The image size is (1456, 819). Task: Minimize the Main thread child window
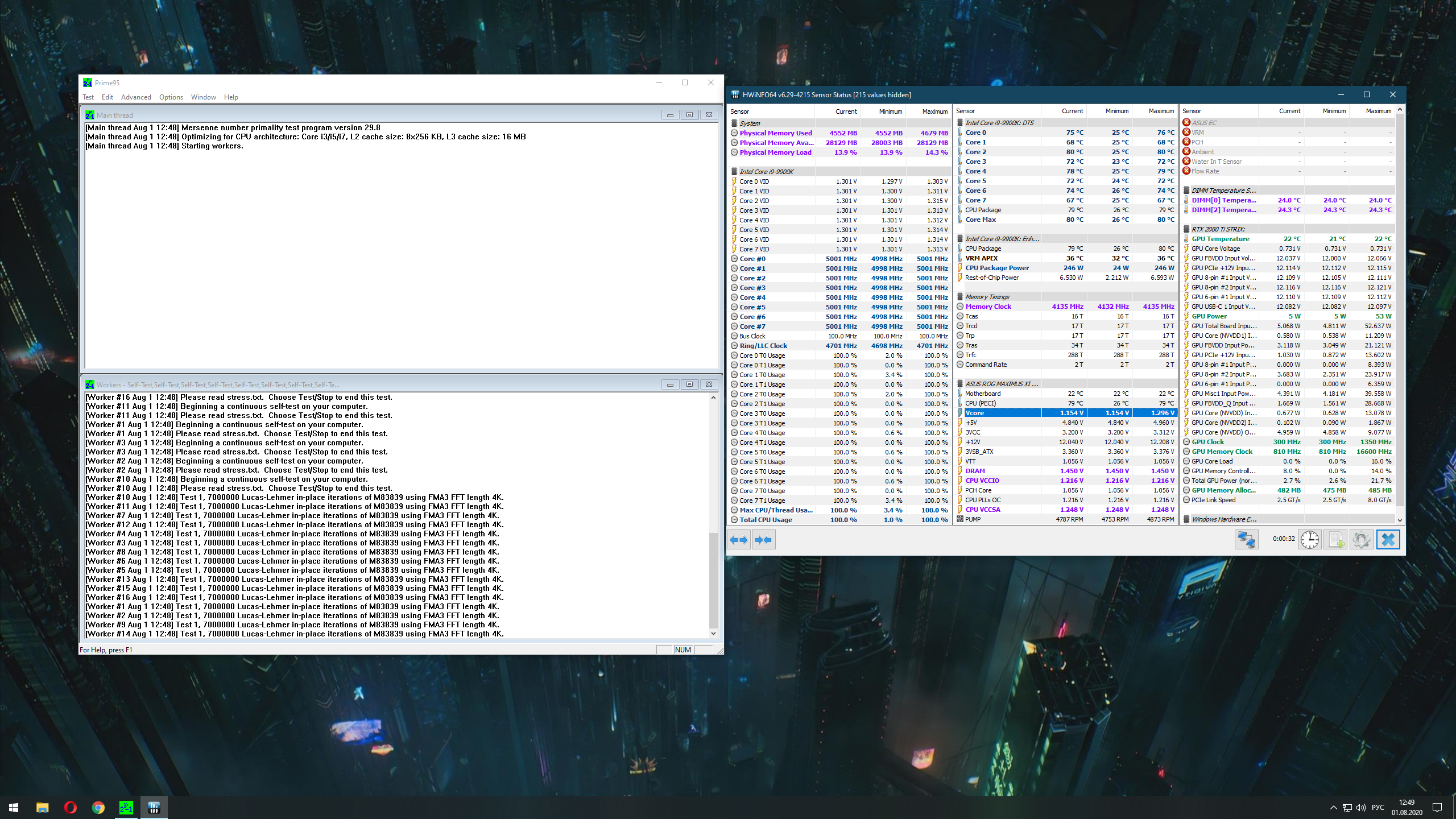670,115
